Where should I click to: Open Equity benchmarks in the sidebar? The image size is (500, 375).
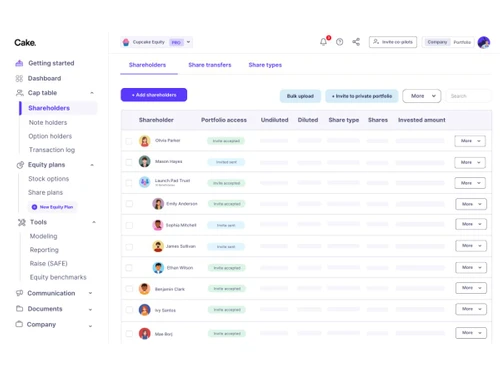[x=58, y=277]
